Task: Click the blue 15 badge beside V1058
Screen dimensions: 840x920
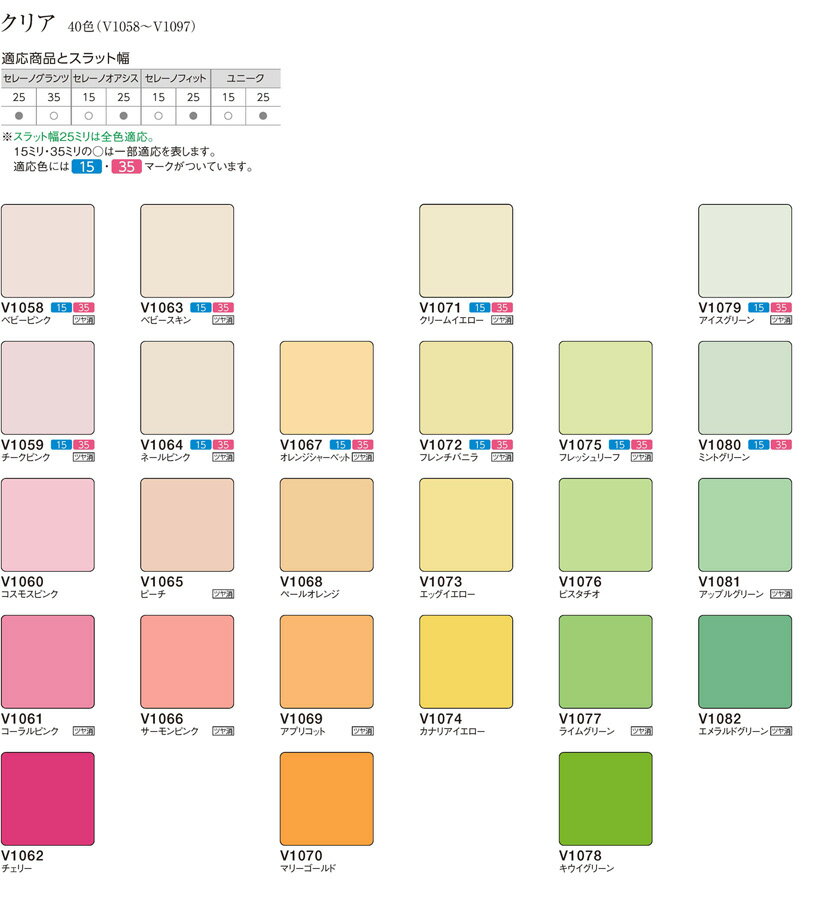Action: click(60, 308)
